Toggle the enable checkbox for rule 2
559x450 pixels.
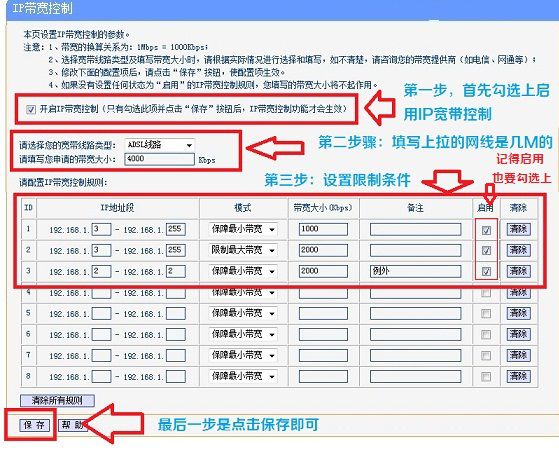[486, 251]
